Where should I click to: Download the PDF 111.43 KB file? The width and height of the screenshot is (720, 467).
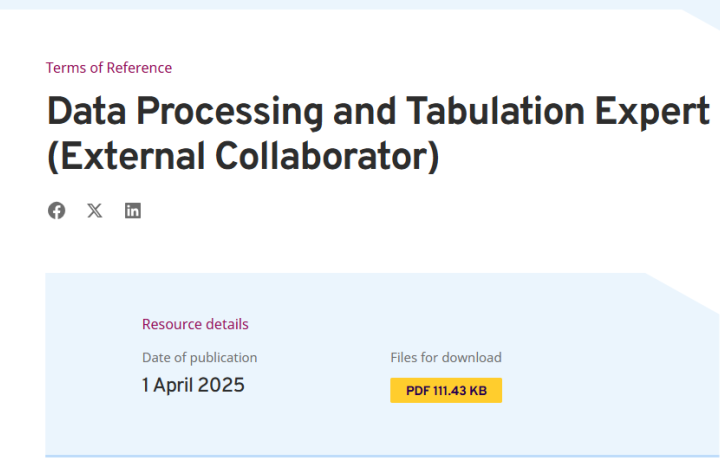click(446, 390)
